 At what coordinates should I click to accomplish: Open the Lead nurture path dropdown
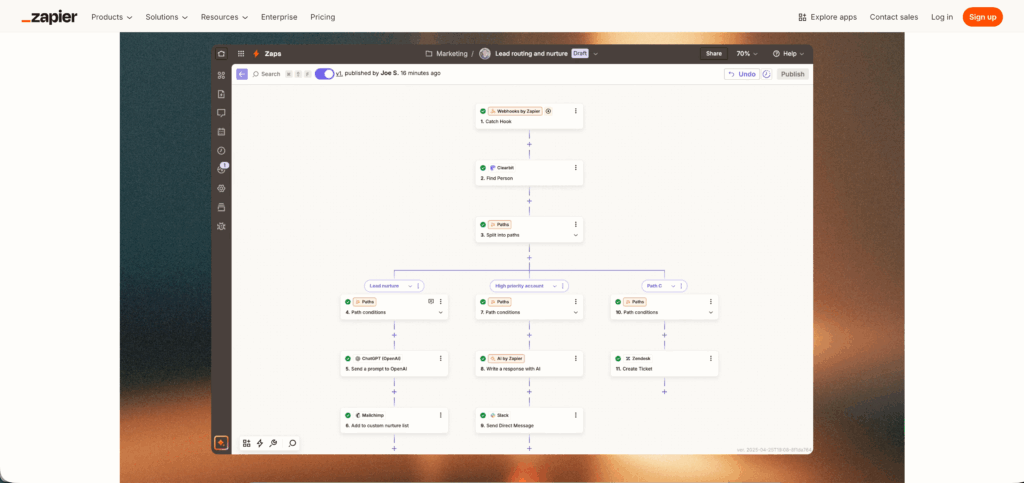point(410,286)
